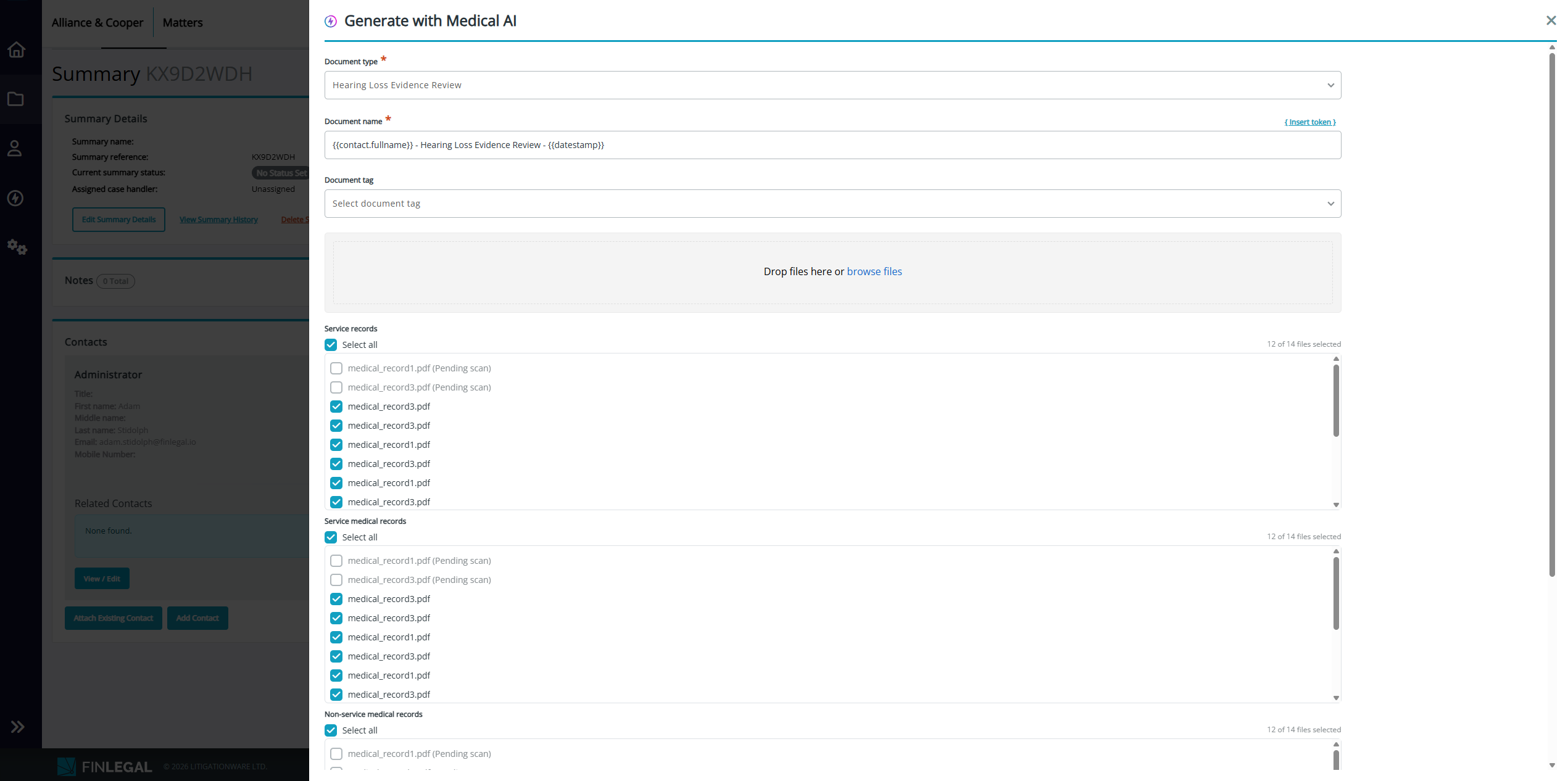Click Service records list scroll up arrow
This screenshot has height=781, width=1568.
[x=1336, y=358]
